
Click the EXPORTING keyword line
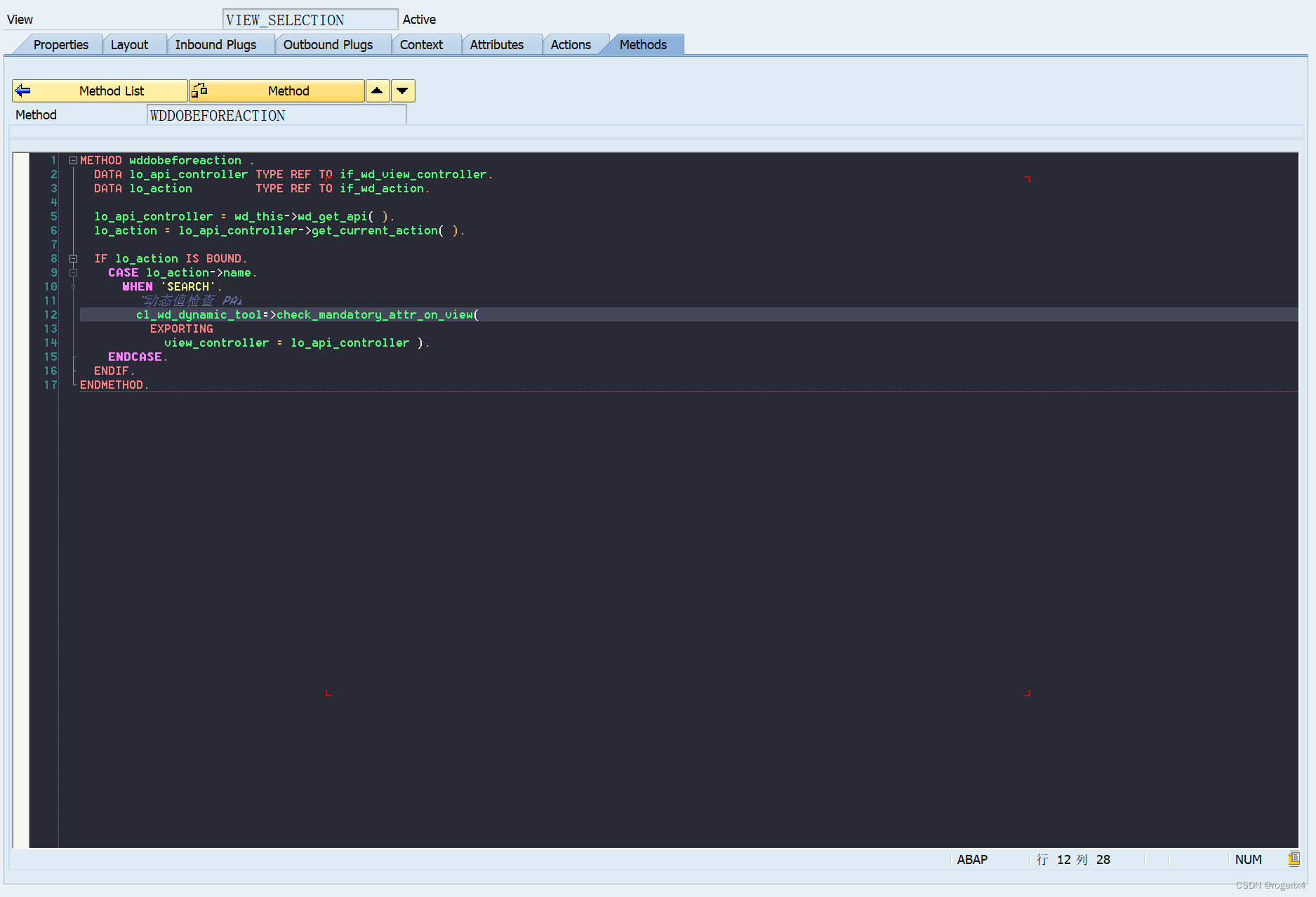tap(182, 328)
